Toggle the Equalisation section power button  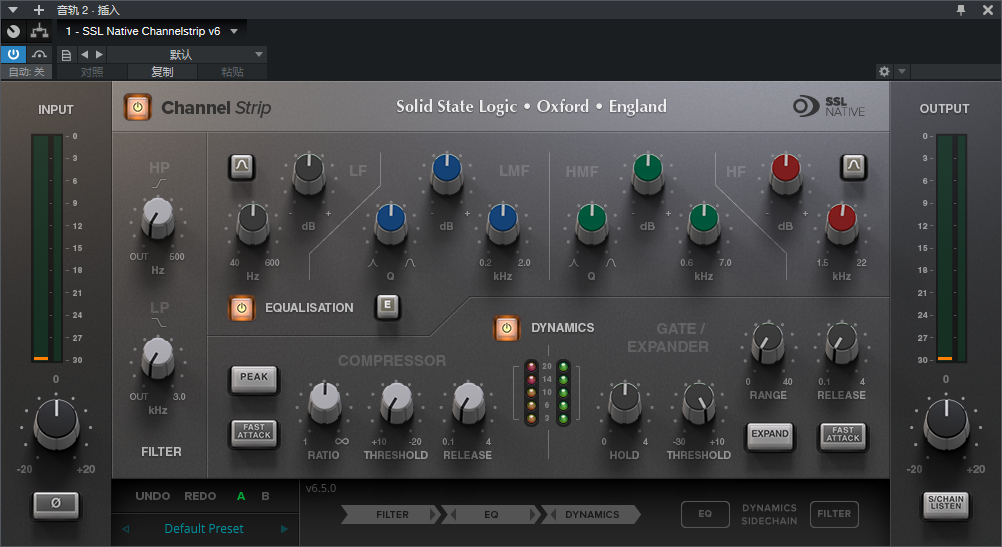coord(242,308)
